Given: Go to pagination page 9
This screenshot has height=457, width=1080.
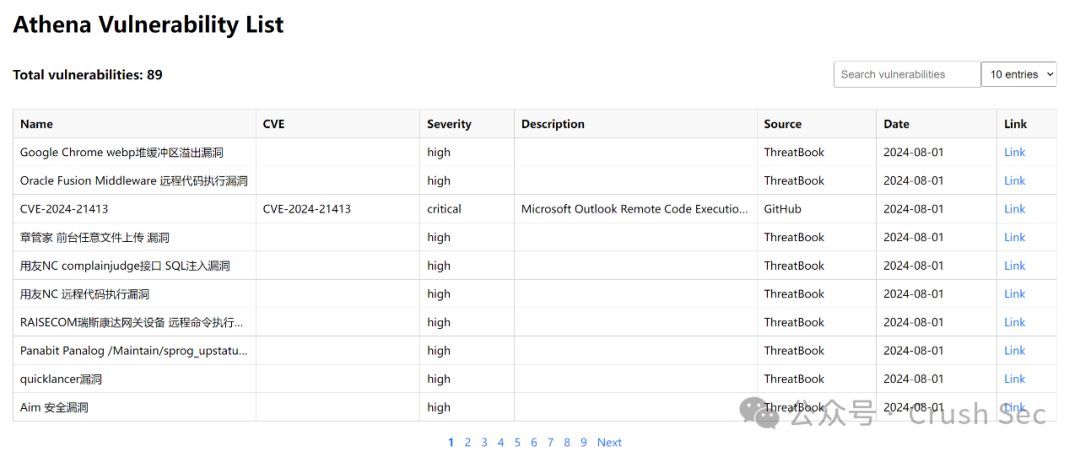Looking at the screenshot, I should (x=583, y=443).
